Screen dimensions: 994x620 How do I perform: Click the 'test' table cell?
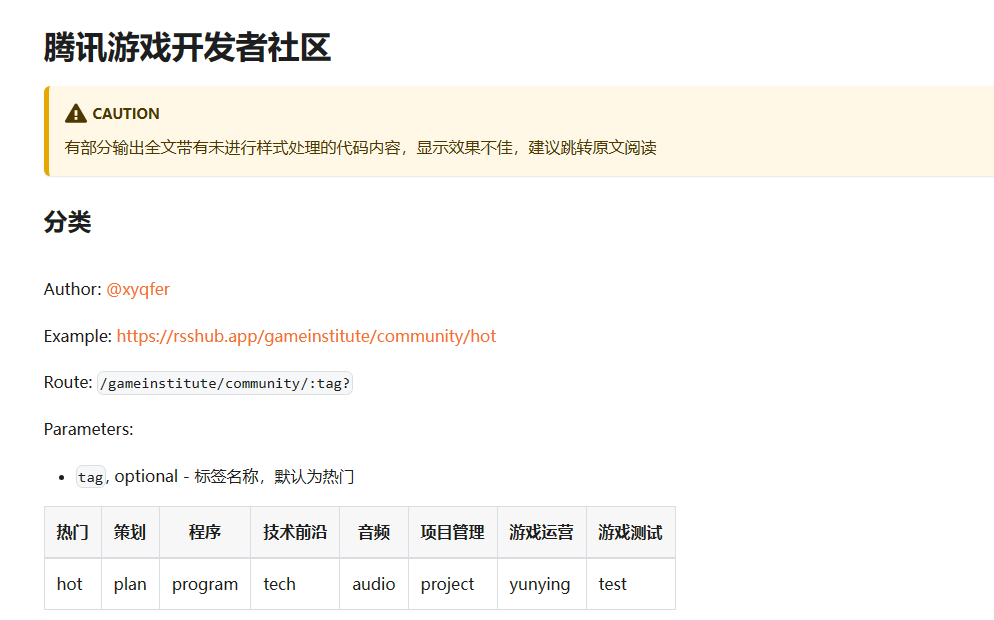click(x=631, y=584)
